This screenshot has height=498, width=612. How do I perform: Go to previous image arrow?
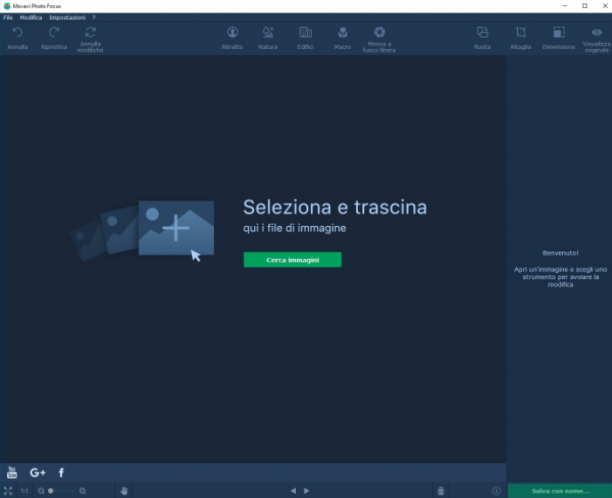[293, 491]
